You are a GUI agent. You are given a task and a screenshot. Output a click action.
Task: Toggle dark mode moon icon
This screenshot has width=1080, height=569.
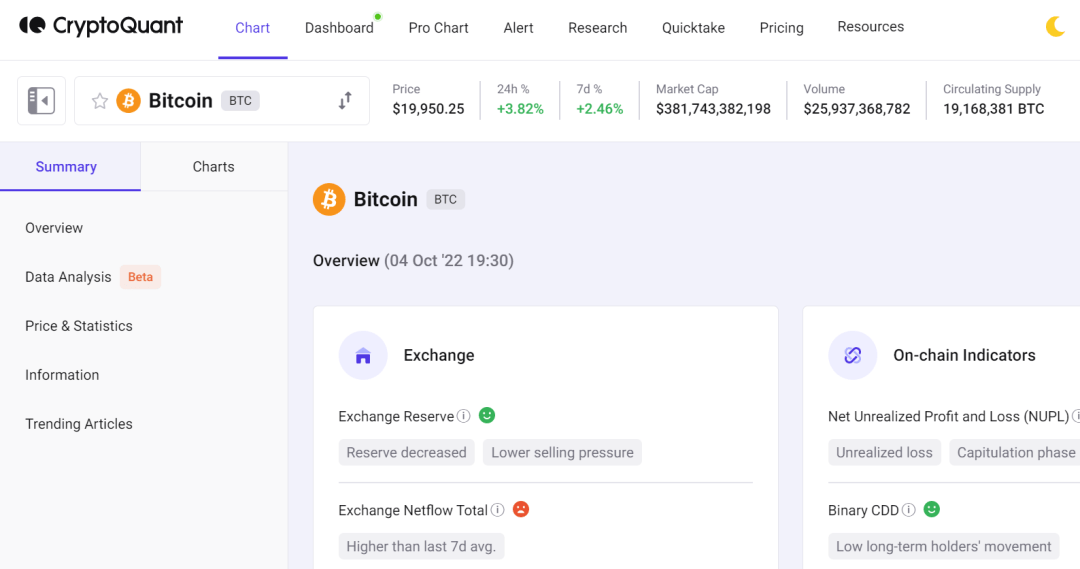tap(1055, 27)
